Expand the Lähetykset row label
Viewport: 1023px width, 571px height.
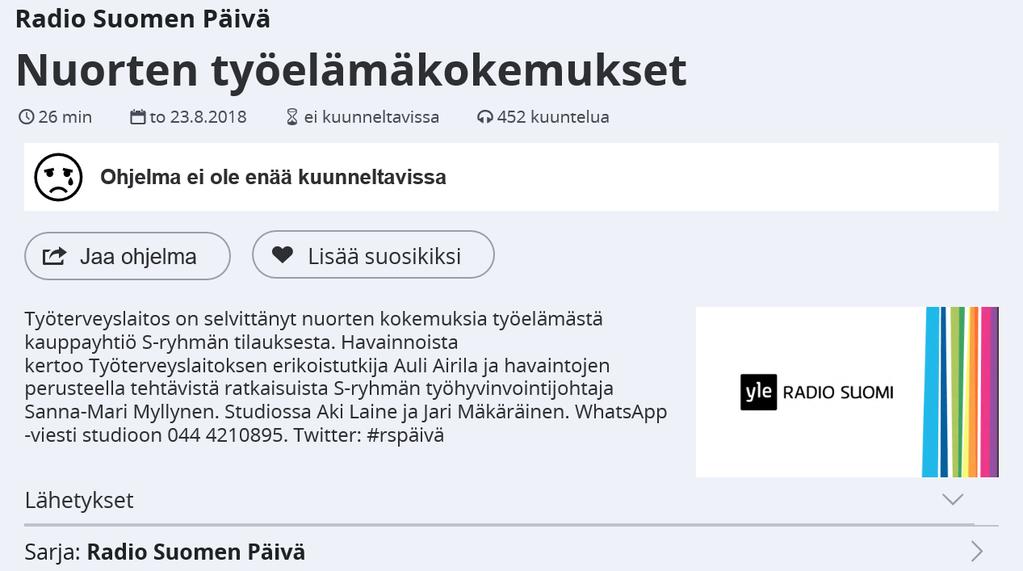pyautogui.click(x=79, y=500)
